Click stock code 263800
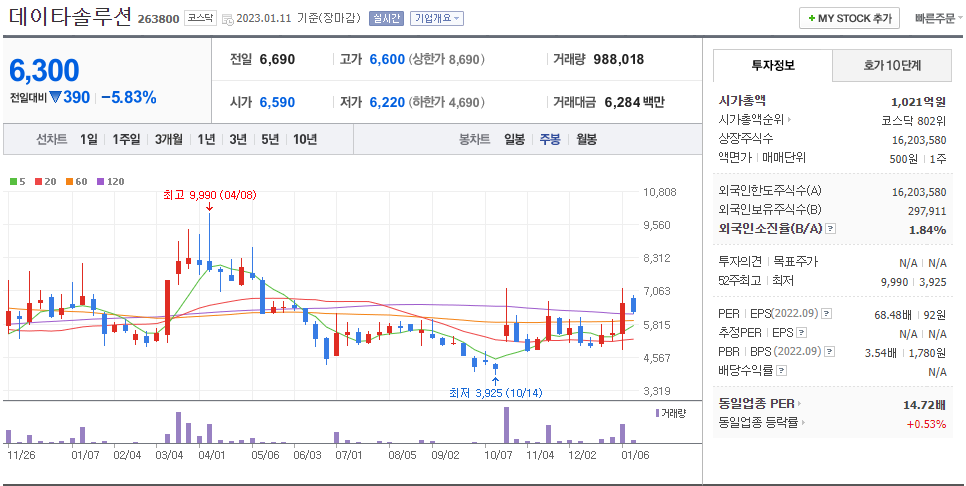 click(158, 19)
